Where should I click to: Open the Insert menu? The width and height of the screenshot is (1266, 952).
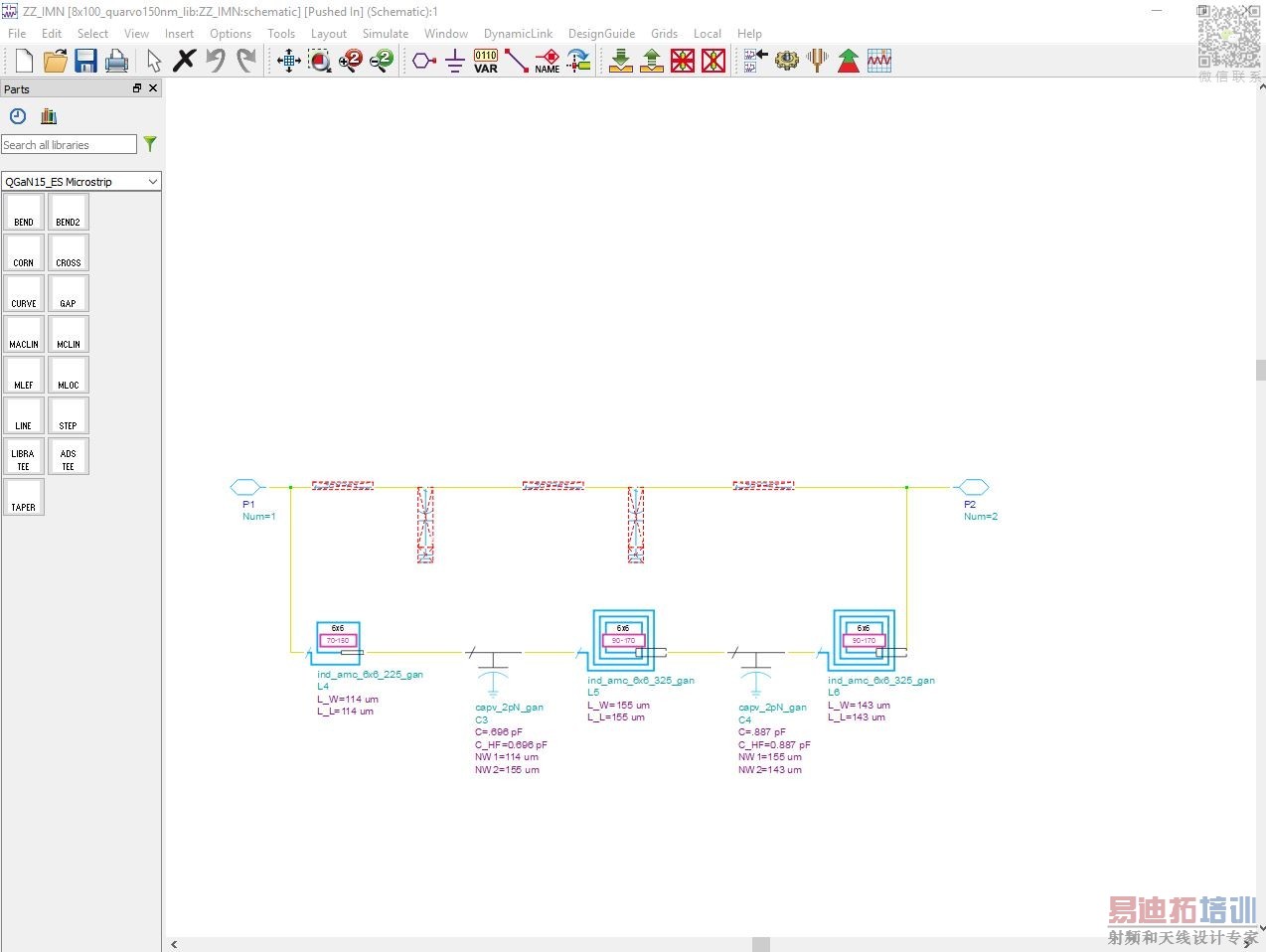(x=179, y=33)
